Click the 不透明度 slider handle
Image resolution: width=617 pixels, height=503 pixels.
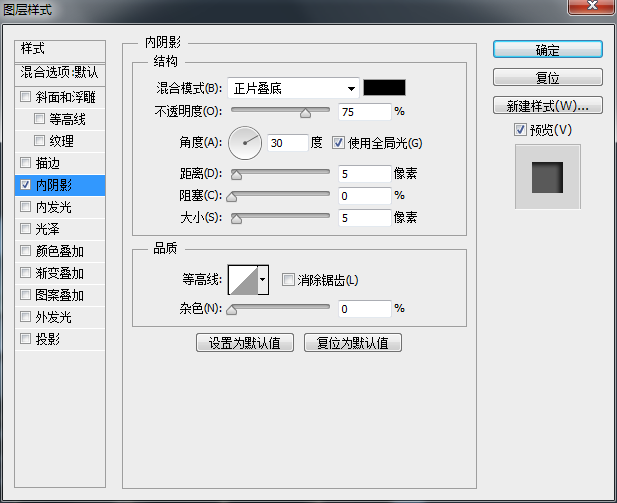(305, 113)
